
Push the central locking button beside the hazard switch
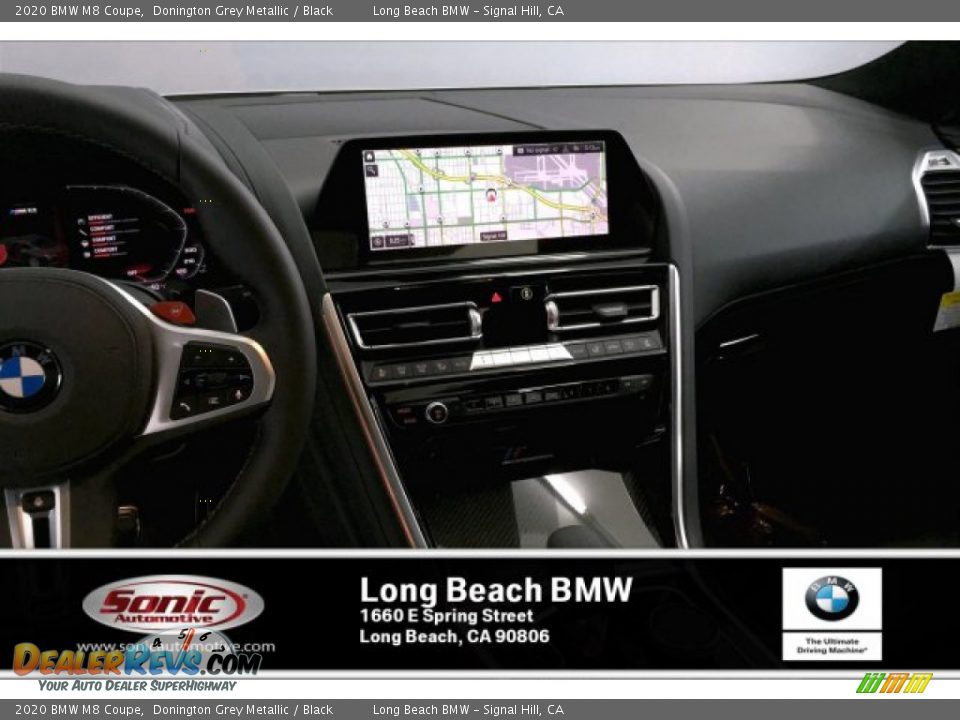coord(525,293)
